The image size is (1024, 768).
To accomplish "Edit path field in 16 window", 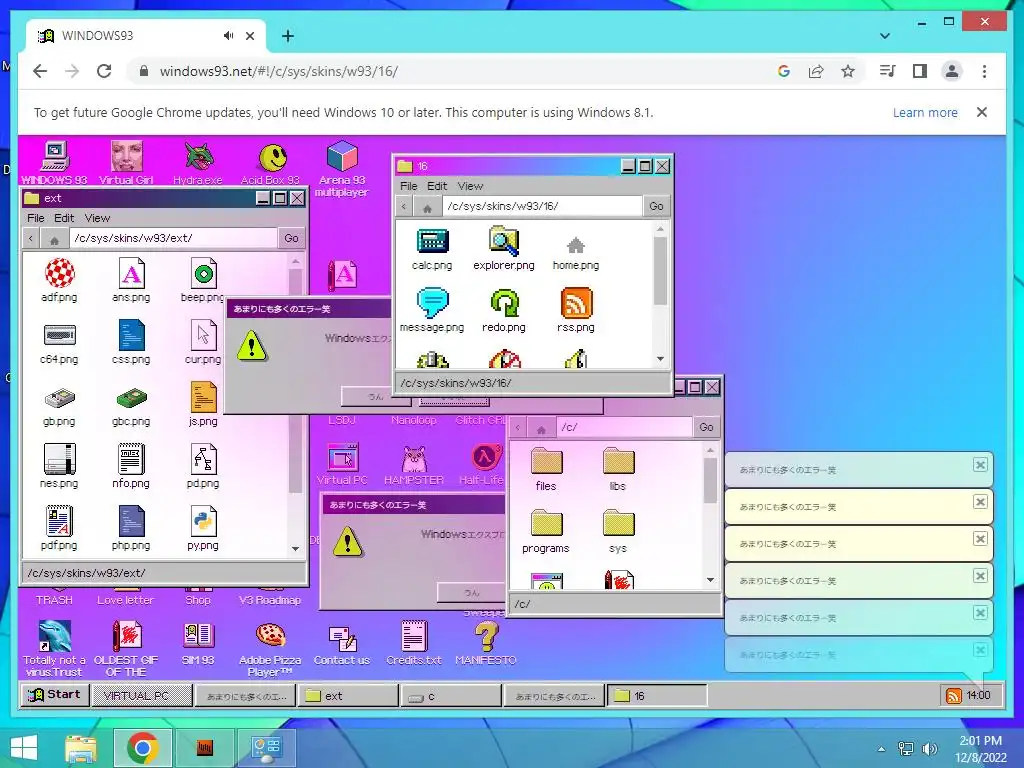I will (542, 206).
